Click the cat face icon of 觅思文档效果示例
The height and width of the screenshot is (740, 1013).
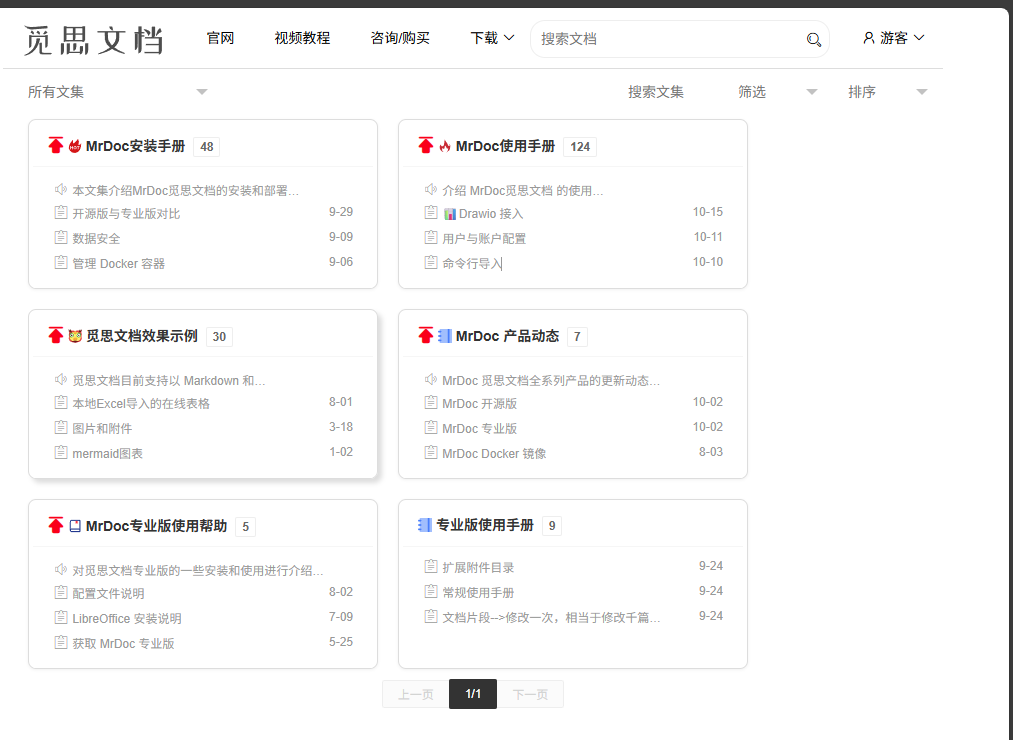point(75,336)
